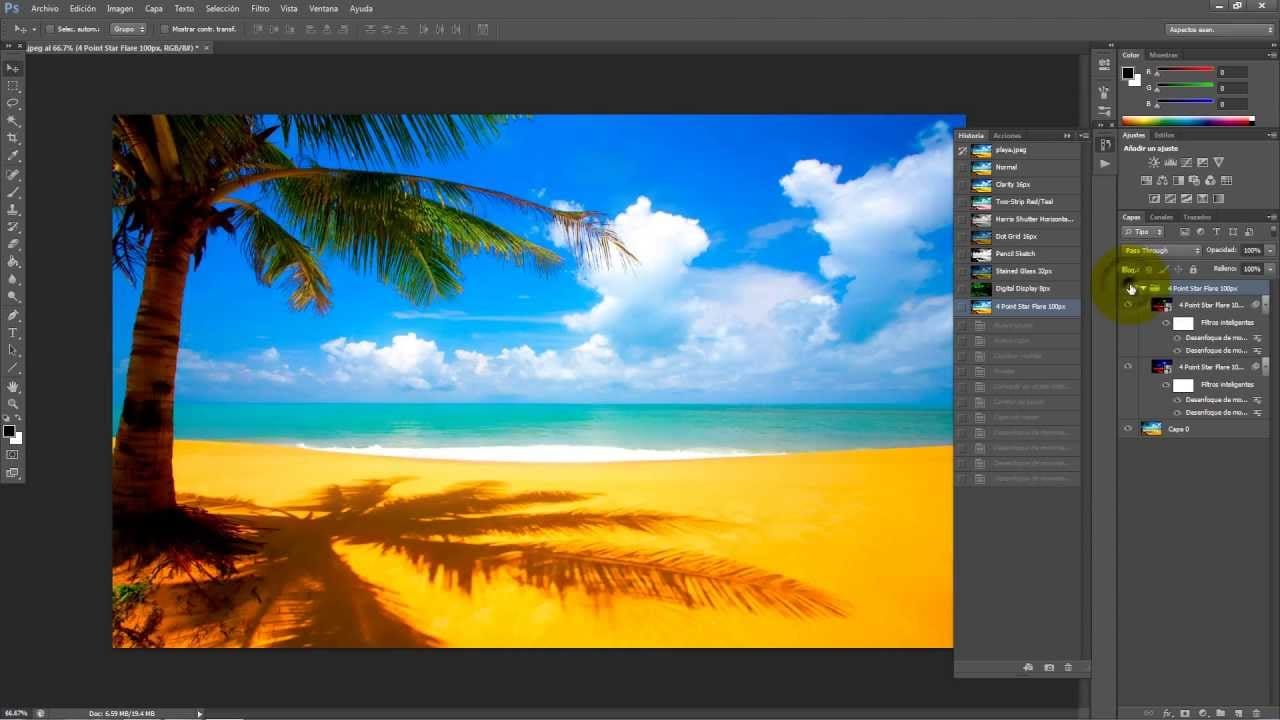The width and height of the screenshot is (1280, 720).
Task: Switch to the Estilos tab
Action: click(x=1164, y=135)
